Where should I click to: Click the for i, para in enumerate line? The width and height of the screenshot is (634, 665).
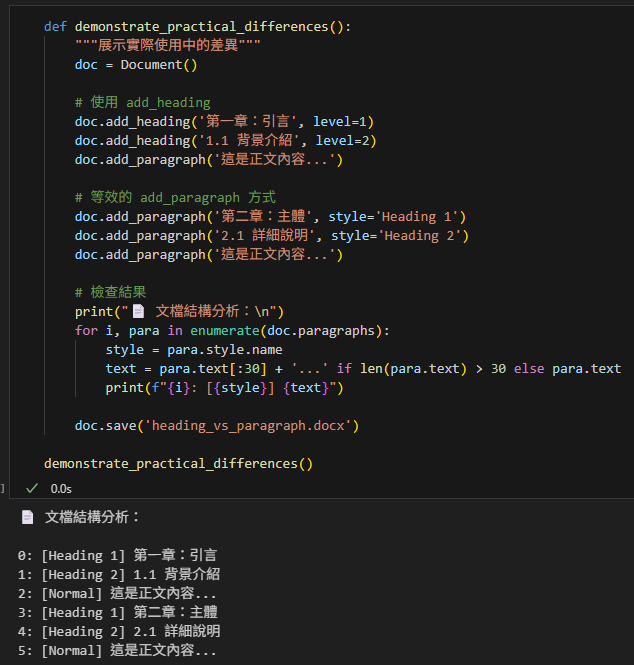tap(232, 330)
